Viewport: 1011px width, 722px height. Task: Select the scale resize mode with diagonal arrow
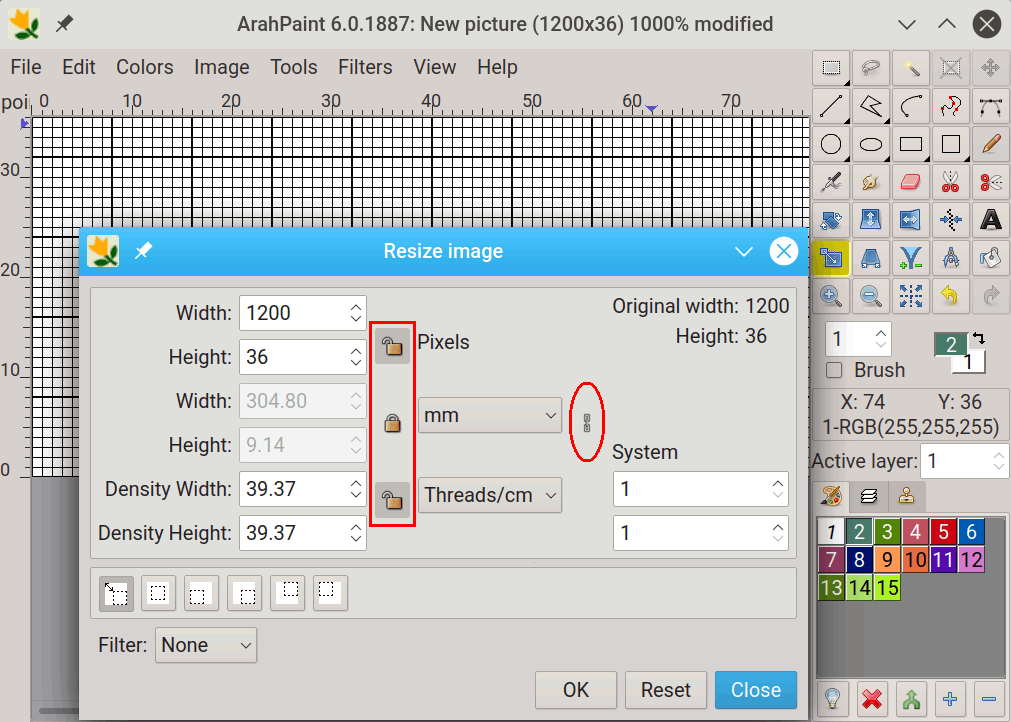[116, 593]
